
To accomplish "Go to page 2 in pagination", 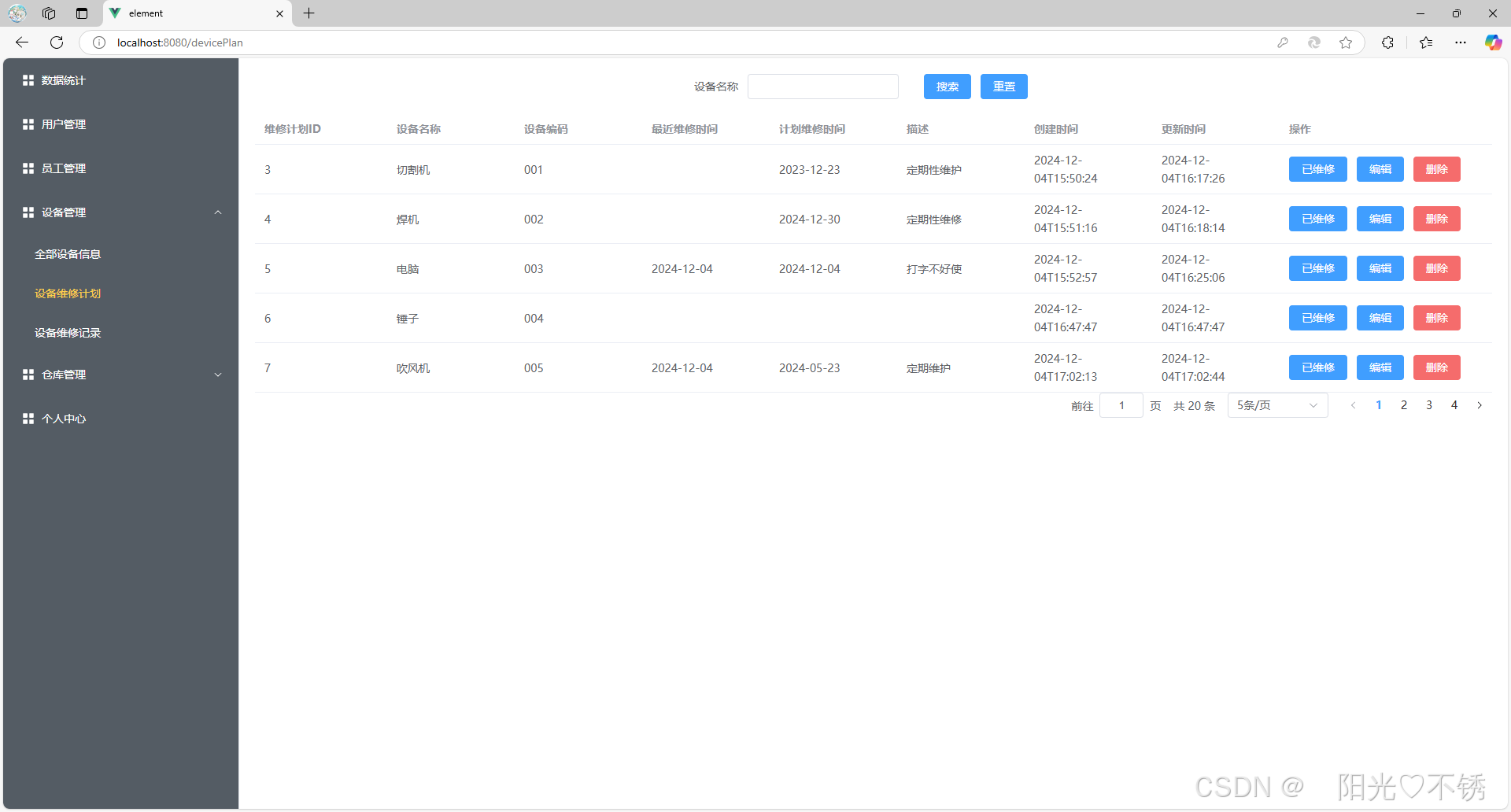I will 1404,404.
